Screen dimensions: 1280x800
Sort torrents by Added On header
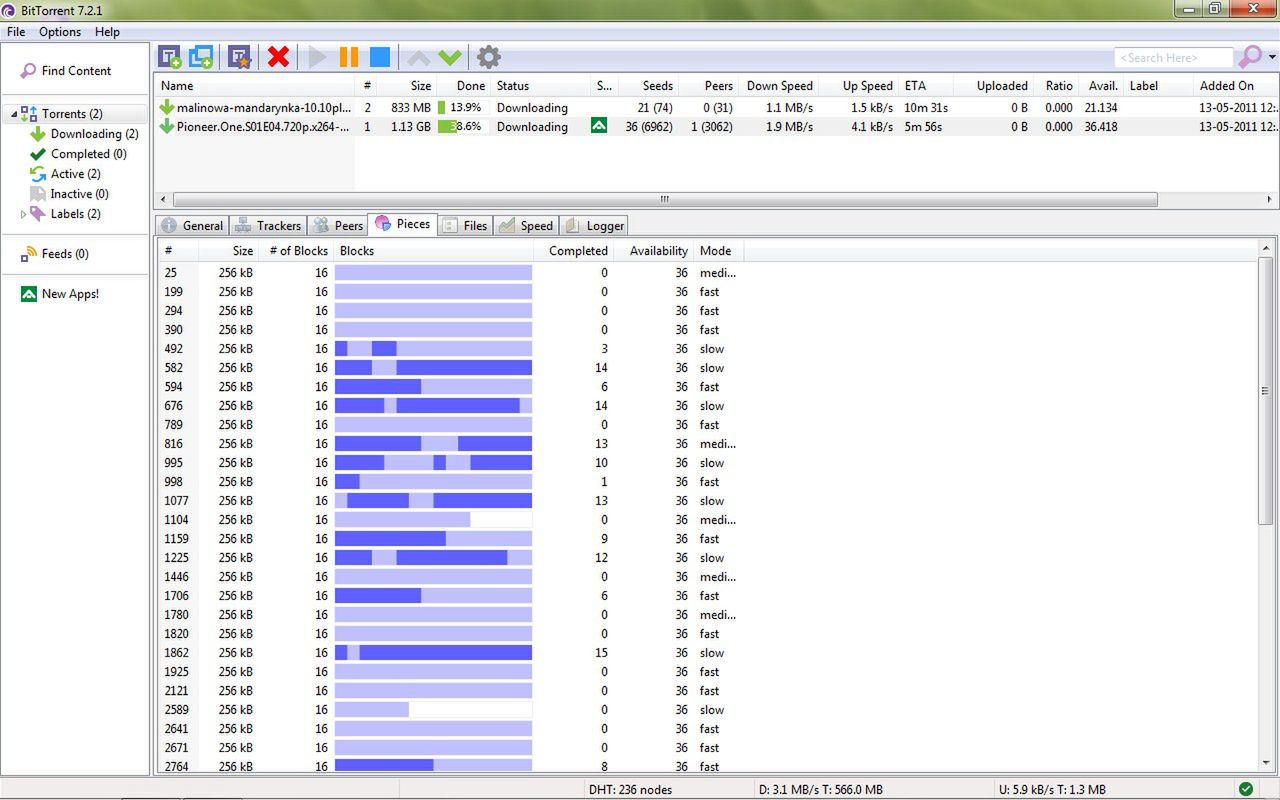coord(1235,86)
